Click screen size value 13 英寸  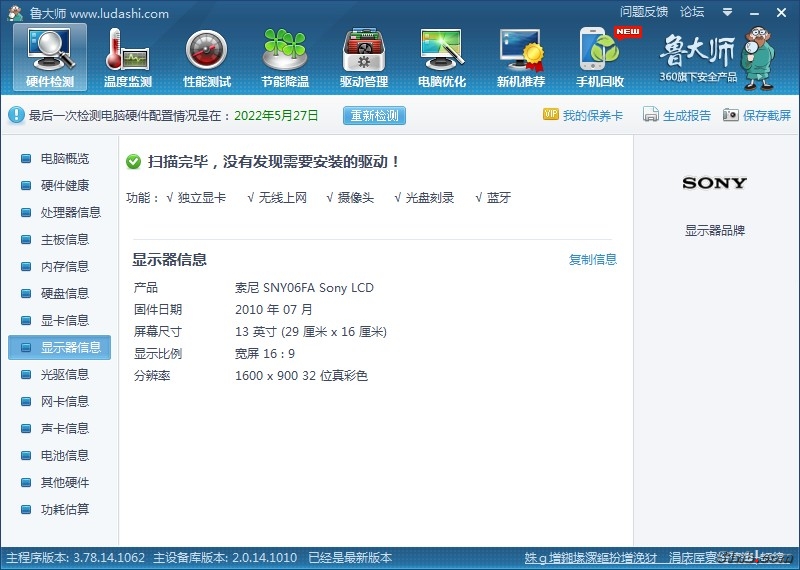(311, 332)
